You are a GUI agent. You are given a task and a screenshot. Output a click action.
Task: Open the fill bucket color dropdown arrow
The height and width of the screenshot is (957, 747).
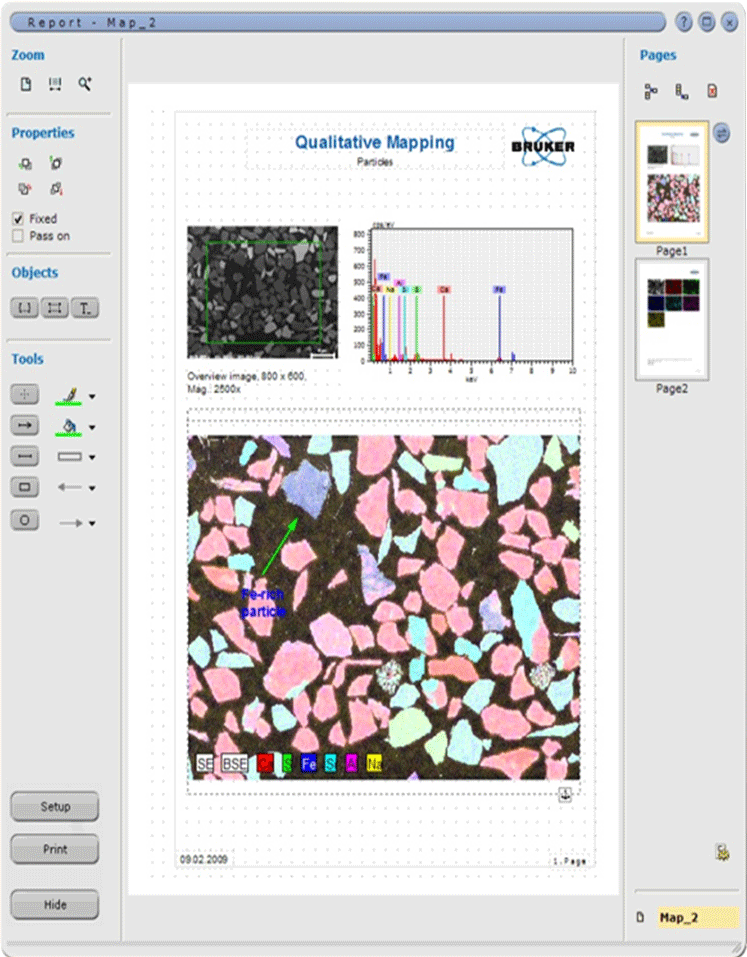pyautogui.click(x=92, y=428)
